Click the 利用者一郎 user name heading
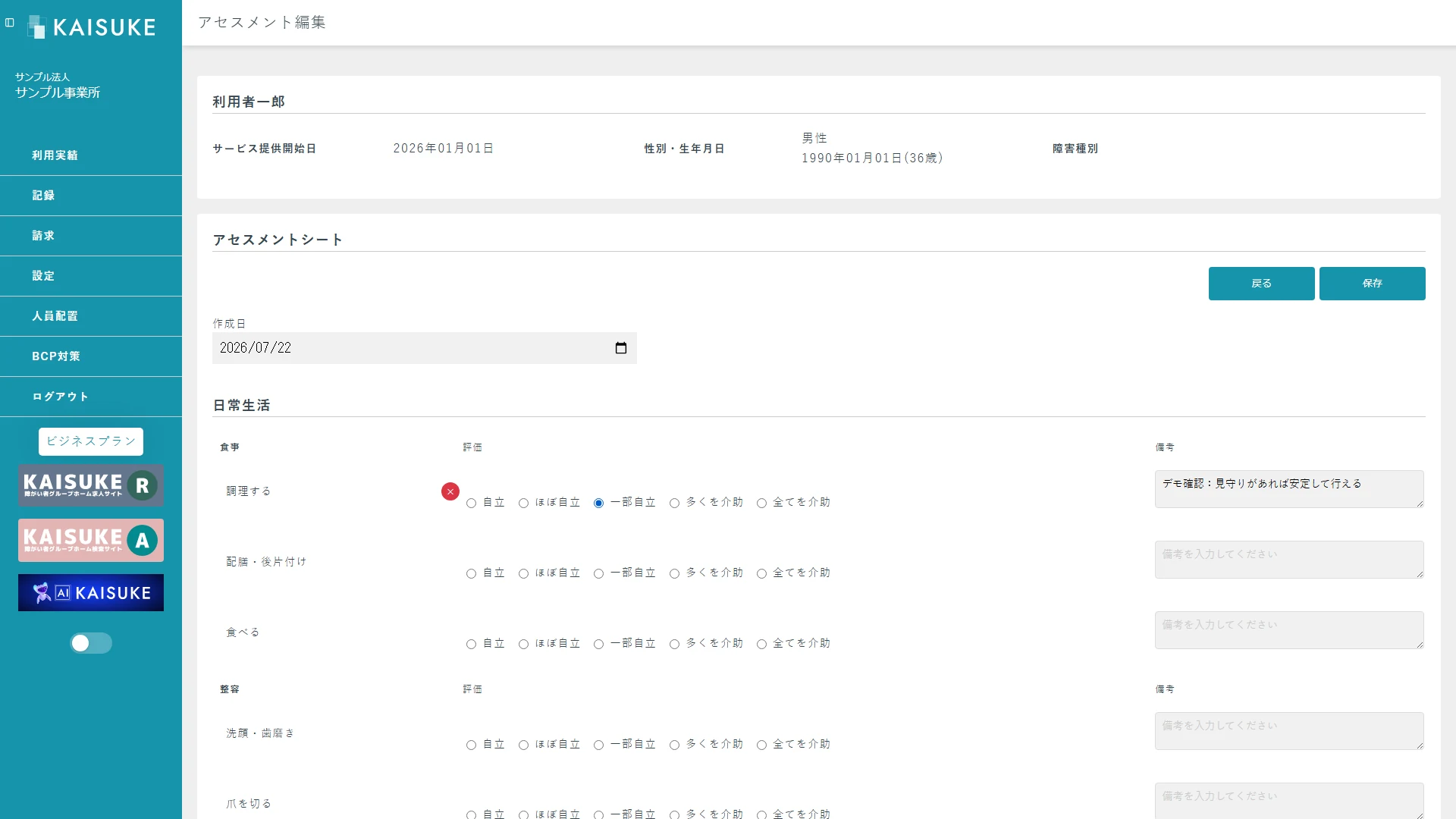Image resolution: width=1456 pixels, height=819 pixels. 249,102
